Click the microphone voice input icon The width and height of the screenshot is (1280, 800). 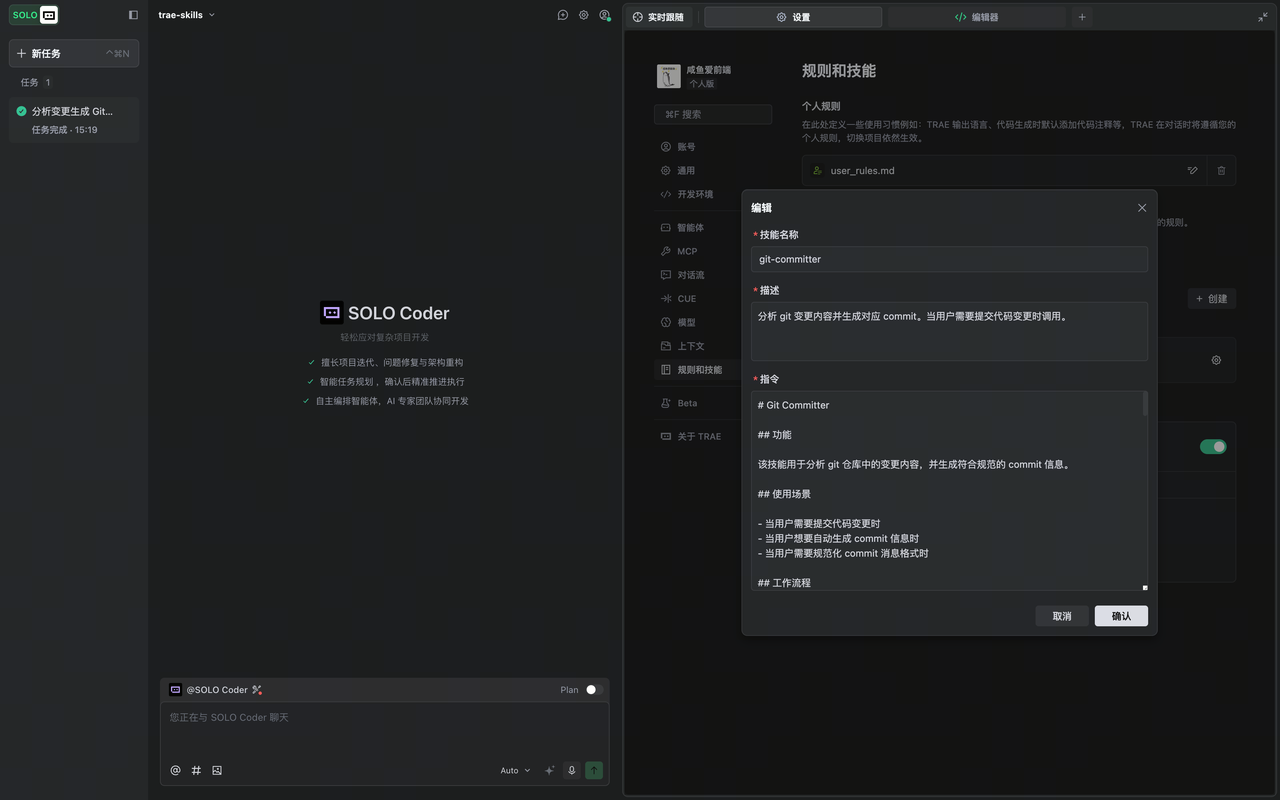(571, 770)
